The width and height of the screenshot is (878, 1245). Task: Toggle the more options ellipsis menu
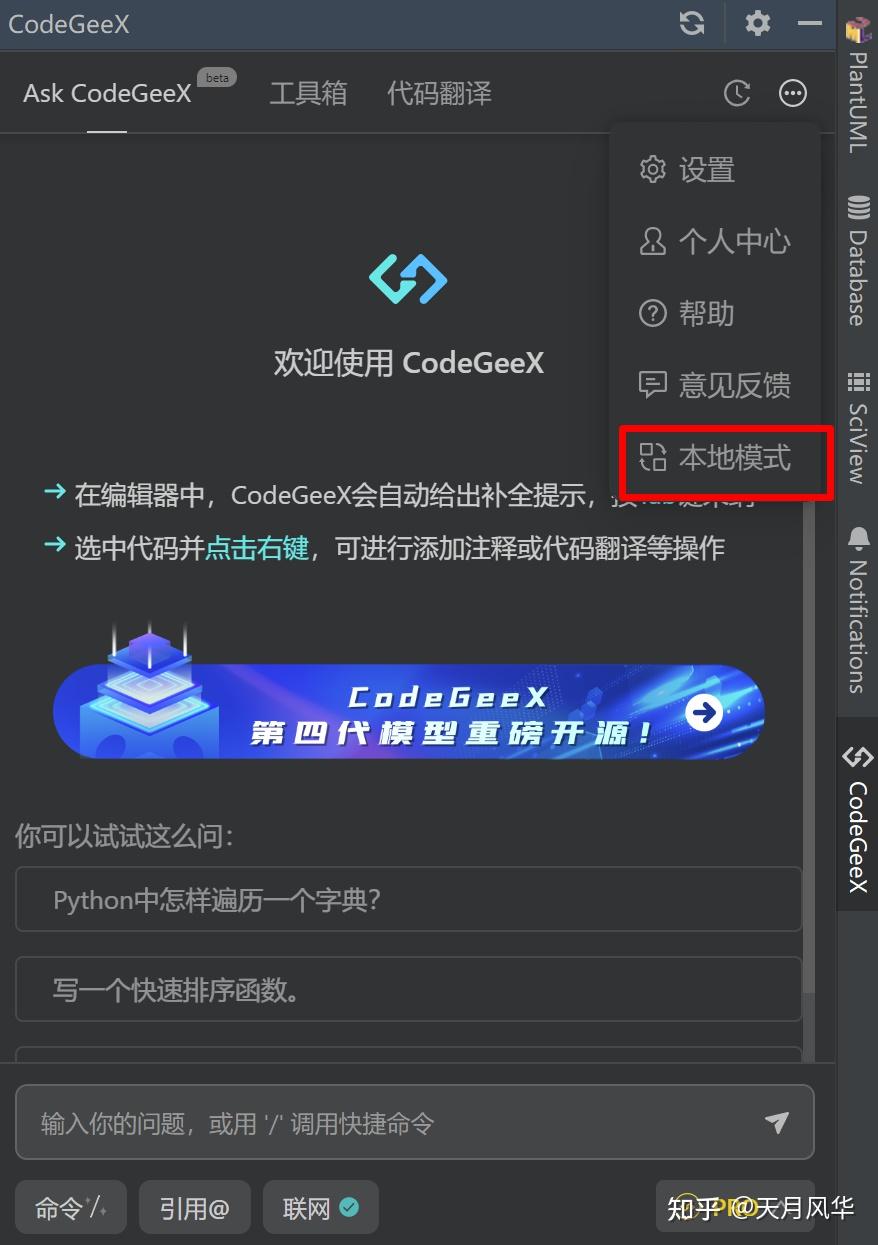[x=793, y=93]
